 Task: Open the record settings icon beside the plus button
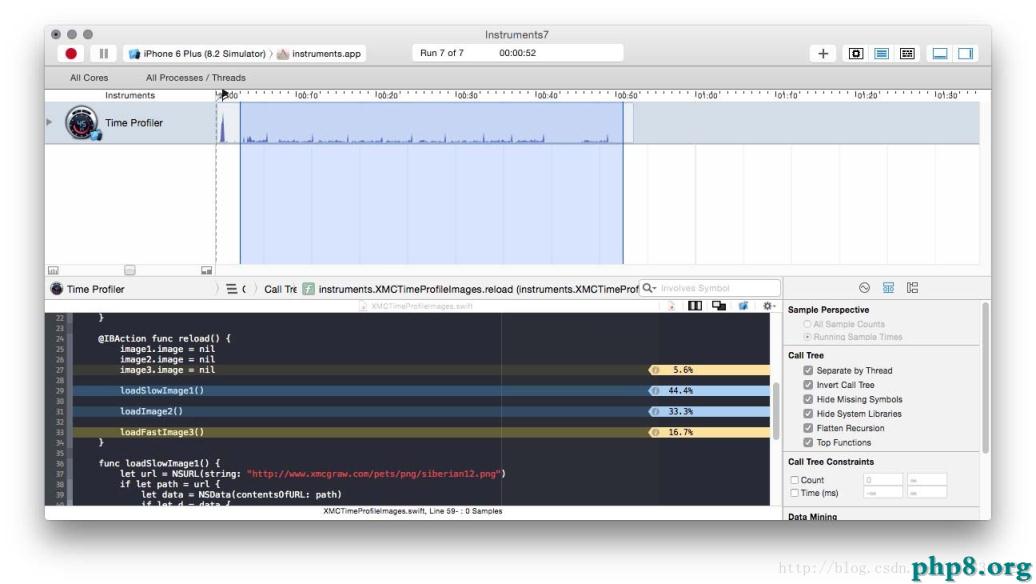click(x=856, y=53)
